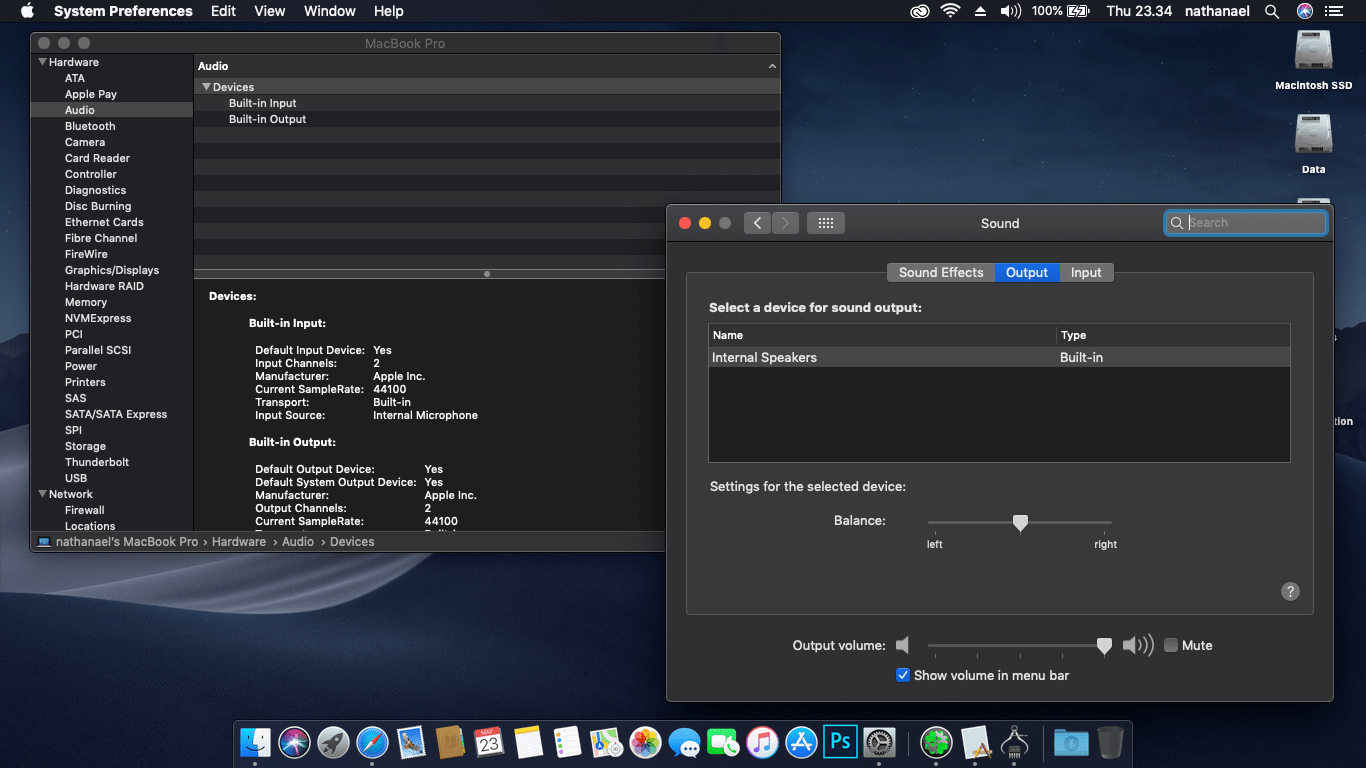The image size is (1366, 768).
Task: Switch to the Input tab
Action: (x=1086, y=272)
